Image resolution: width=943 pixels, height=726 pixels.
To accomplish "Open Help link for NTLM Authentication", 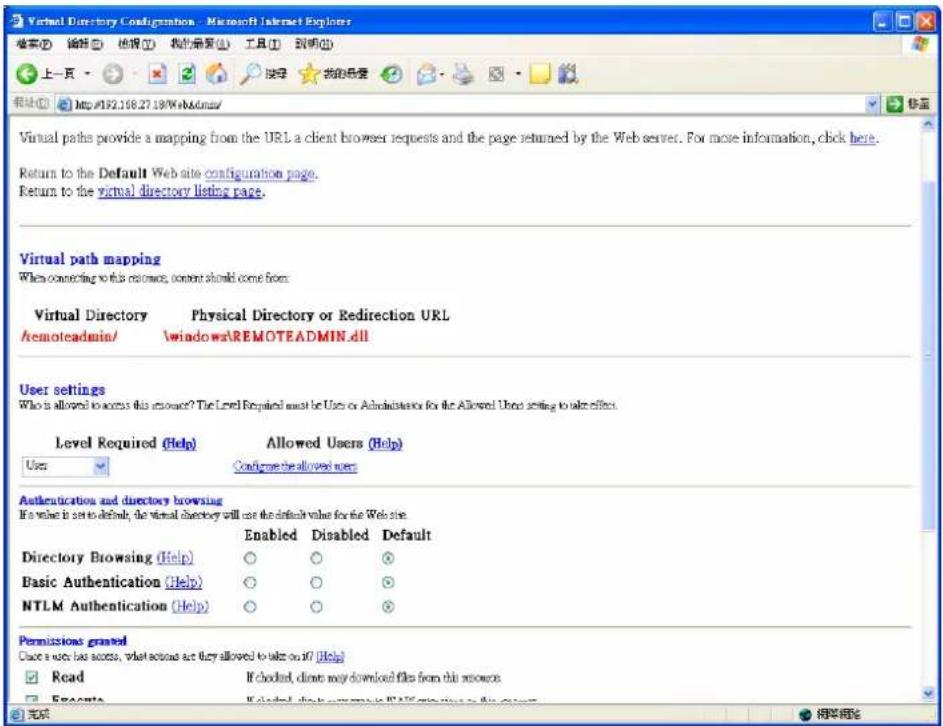I will (x=190, y=606).
